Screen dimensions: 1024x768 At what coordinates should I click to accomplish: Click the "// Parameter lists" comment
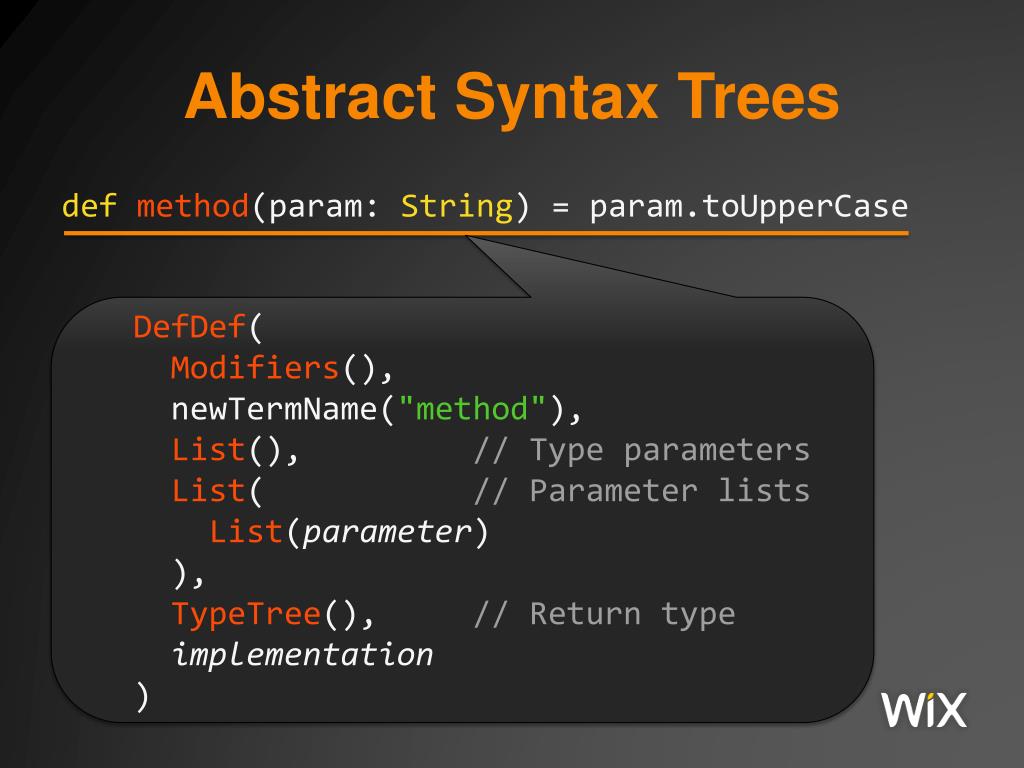tap(642, 492)
